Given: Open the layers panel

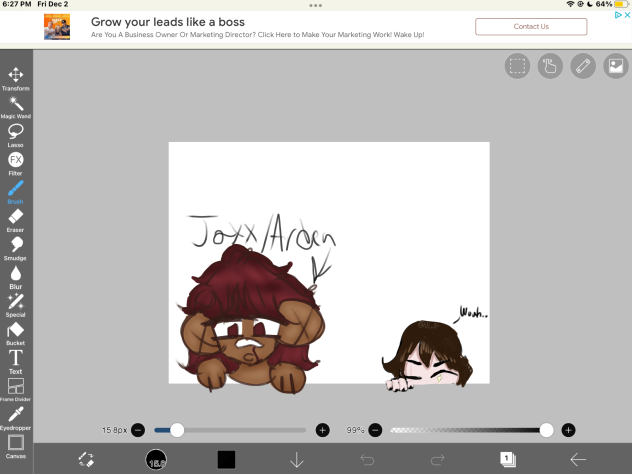Looking at the screenshot, I should pos(508,459).
